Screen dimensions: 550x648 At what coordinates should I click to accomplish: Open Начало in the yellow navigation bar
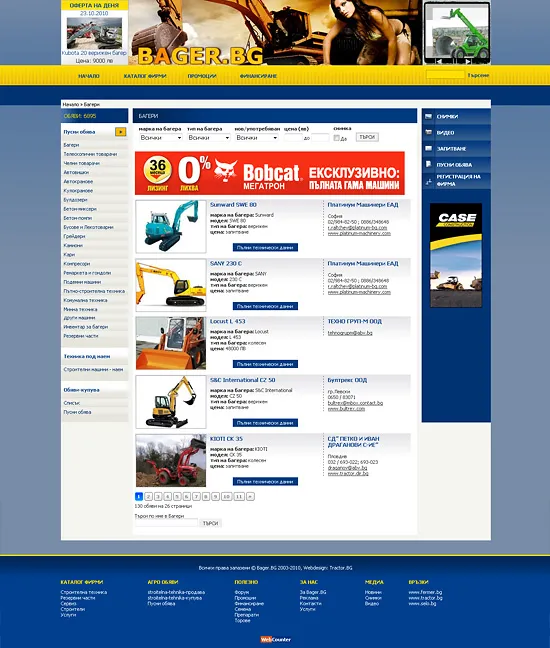(89, 76)
